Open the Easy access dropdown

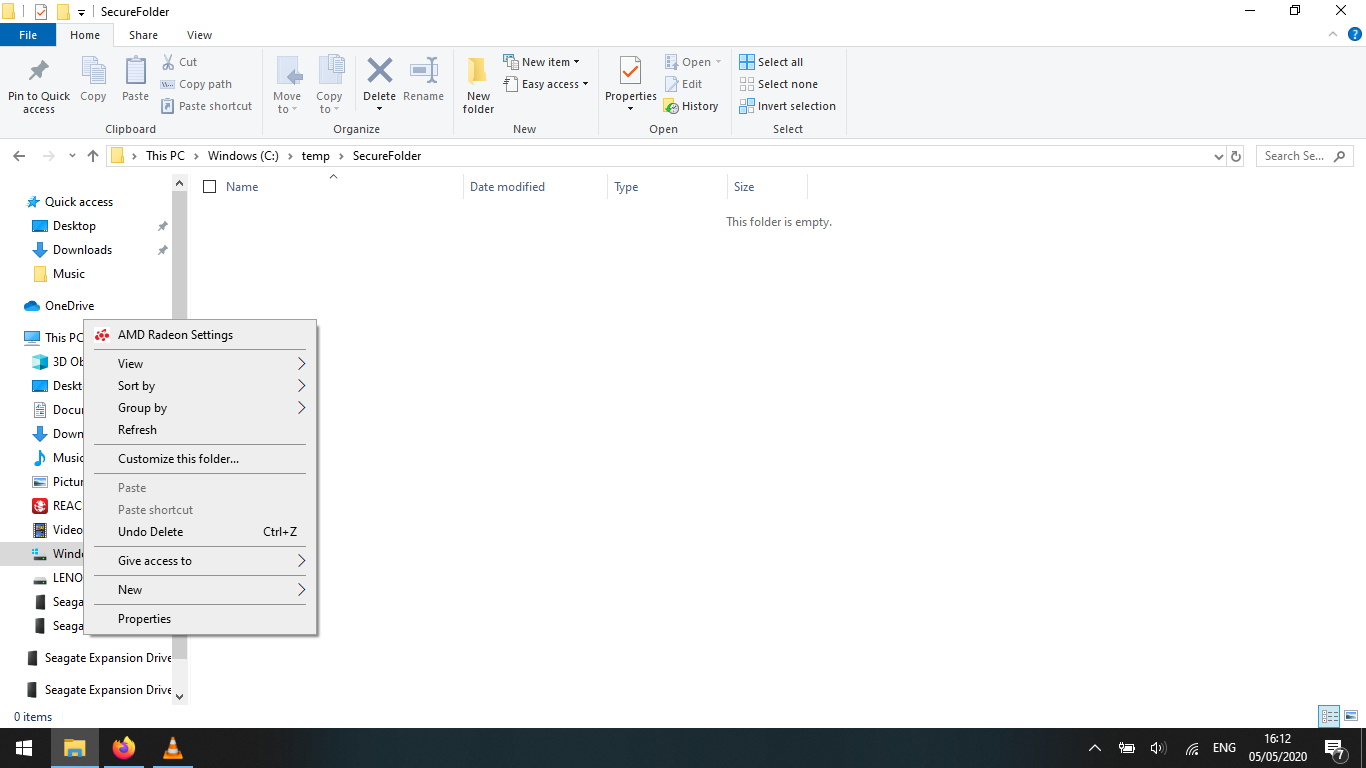click(x=546, y=84)
